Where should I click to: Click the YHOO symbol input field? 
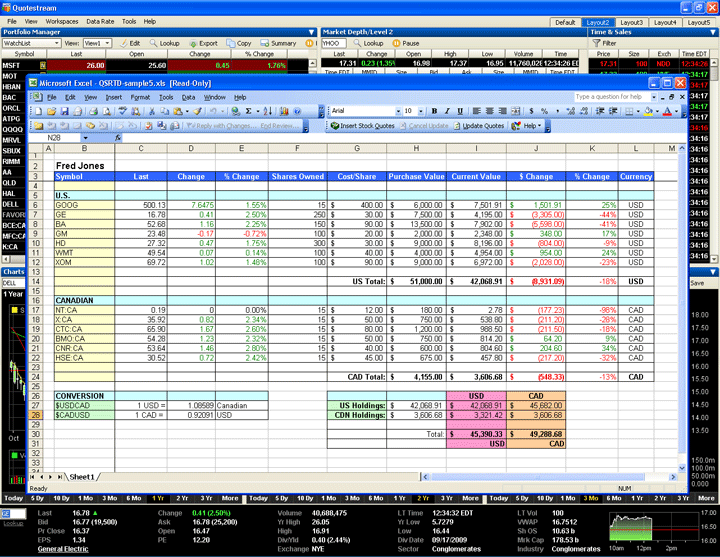332,44
